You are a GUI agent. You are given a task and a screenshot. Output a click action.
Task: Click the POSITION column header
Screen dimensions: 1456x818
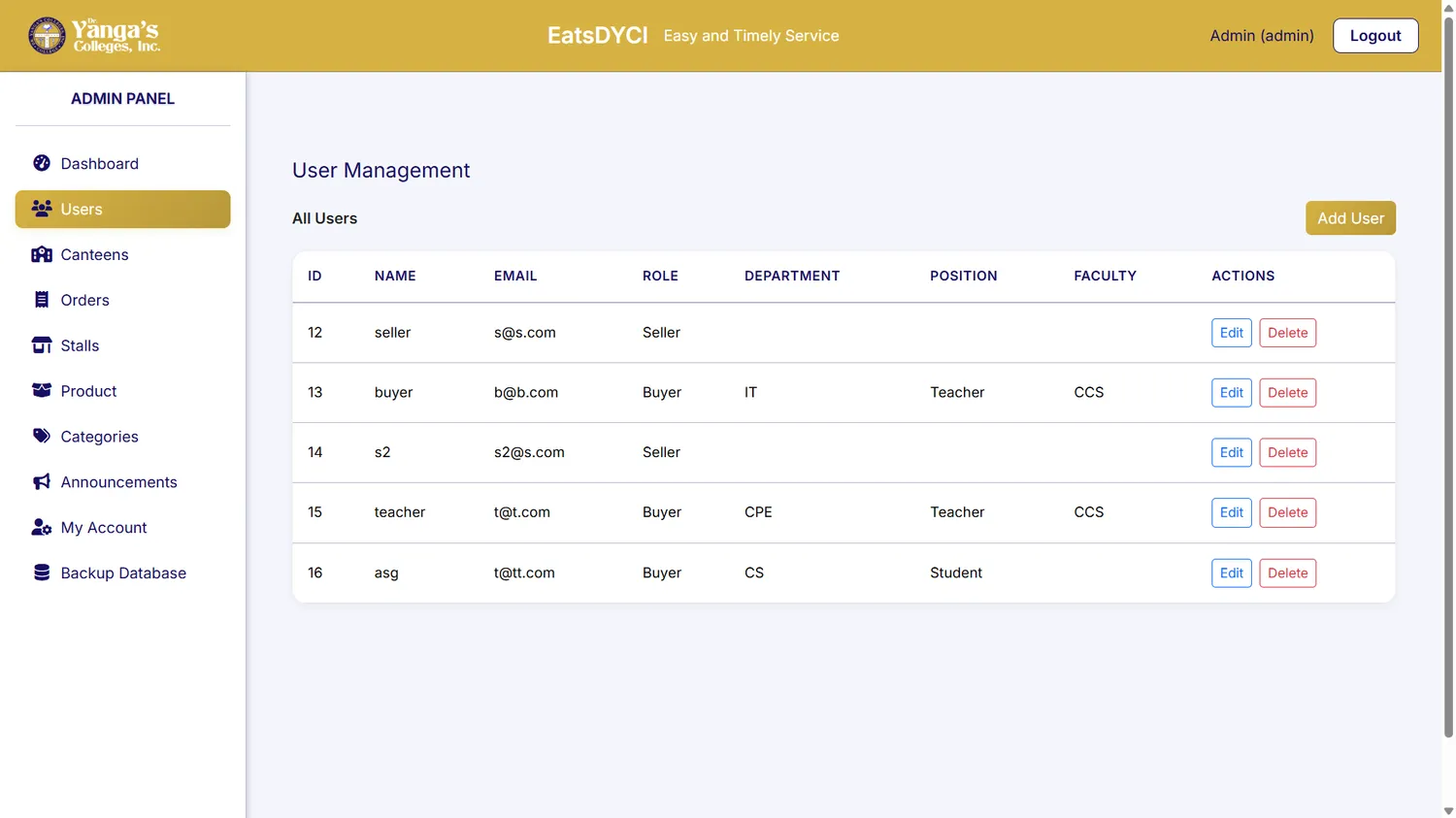[963, 276]
